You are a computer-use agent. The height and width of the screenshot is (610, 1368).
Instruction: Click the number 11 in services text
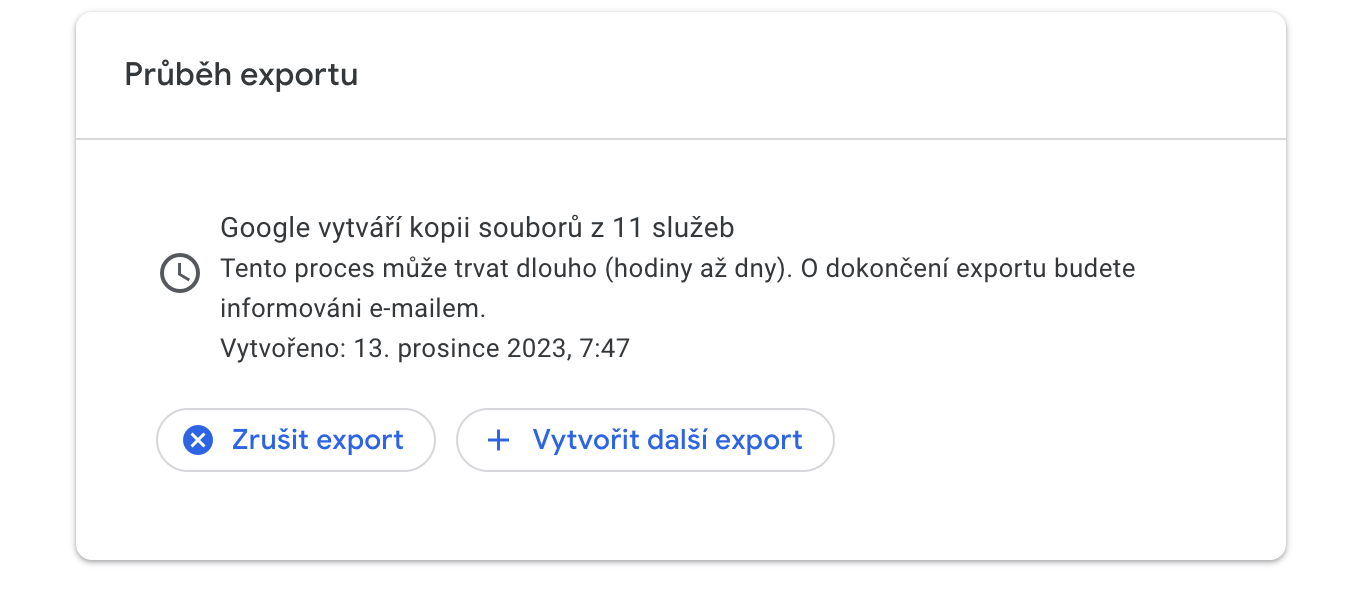coord(626,228)
